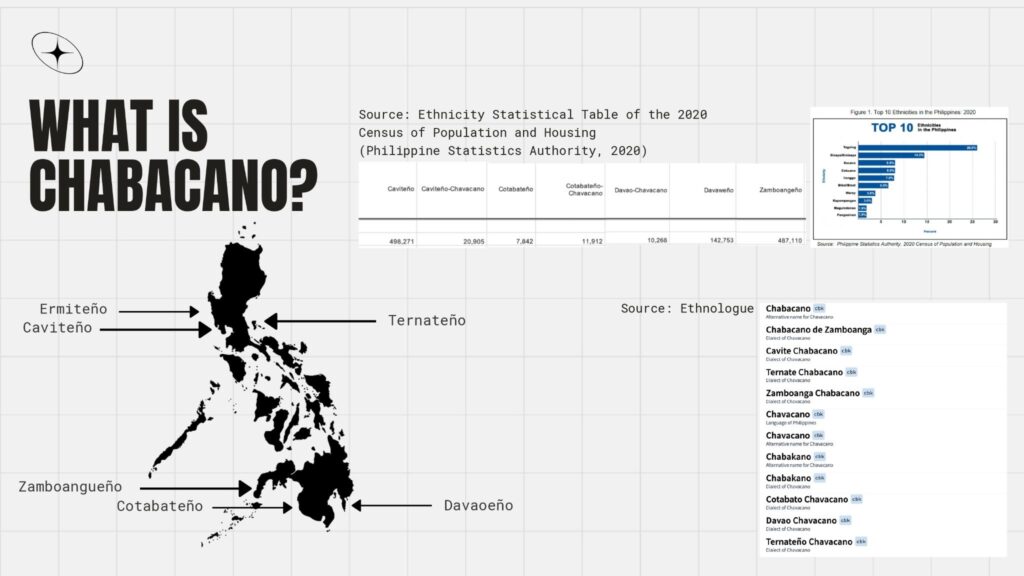The width and height of the screenshot is (1024, 576).
Task: Click the Caviteño-Chavacano column header
Action: pyautogui.click(x=451, y=188)
